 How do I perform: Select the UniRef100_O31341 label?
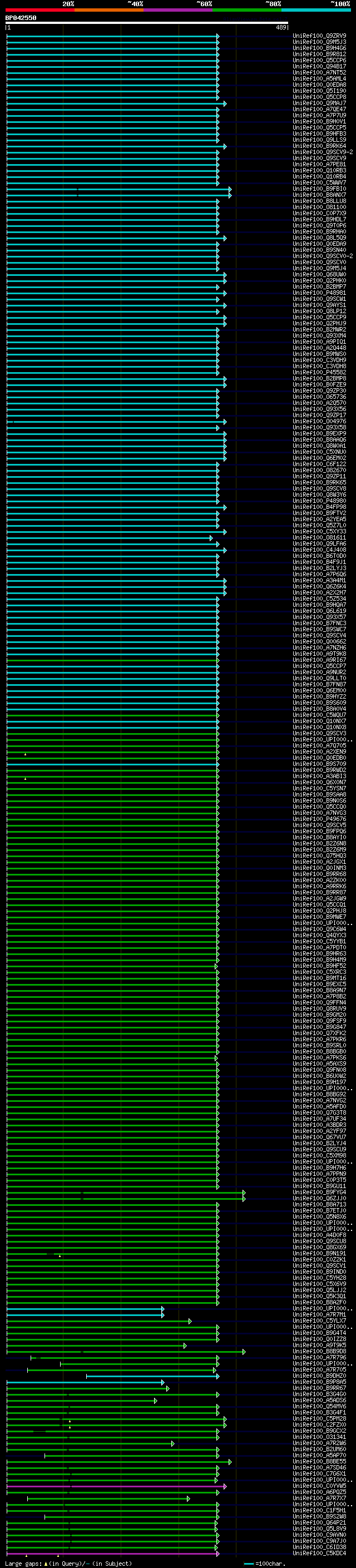click(x=319, y=1437)
